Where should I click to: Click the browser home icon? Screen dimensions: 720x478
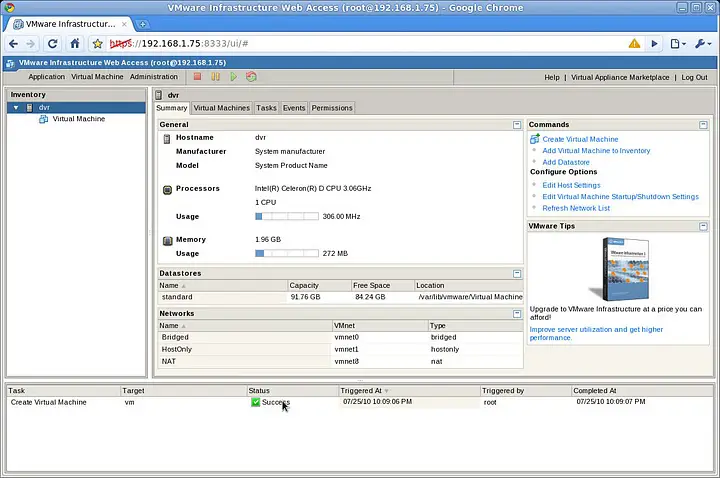pos(74,44)
